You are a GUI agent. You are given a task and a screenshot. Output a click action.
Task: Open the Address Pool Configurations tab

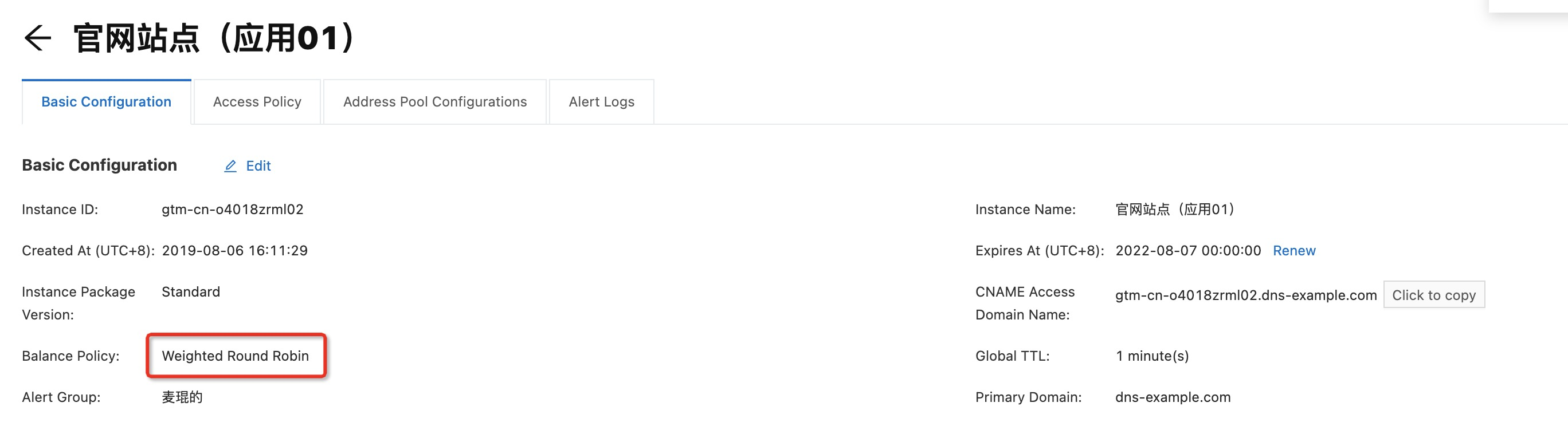(434, 102)
